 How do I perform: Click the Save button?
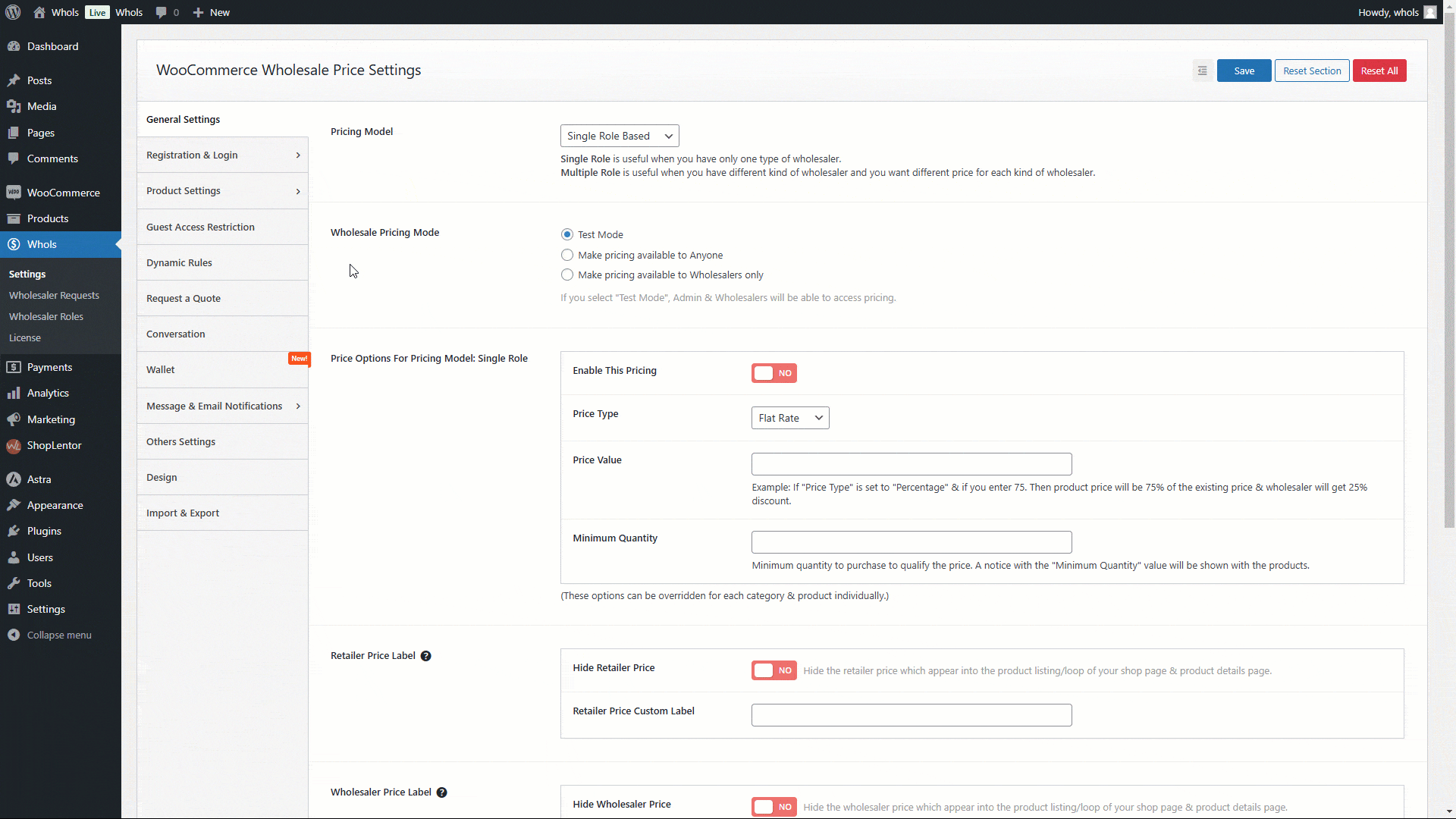pyautogui.click(x=1244, y=70)
